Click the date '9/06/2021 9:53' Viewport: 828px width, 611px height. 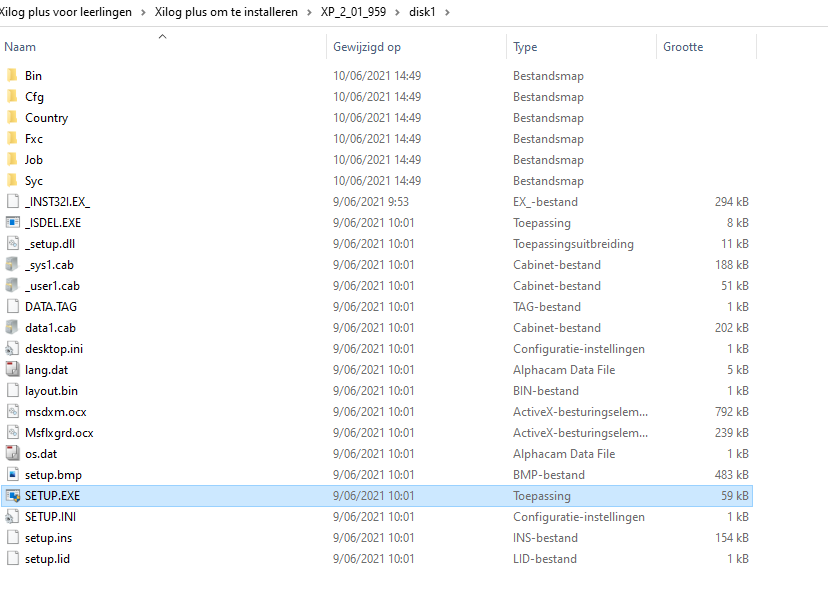point(371,202)
